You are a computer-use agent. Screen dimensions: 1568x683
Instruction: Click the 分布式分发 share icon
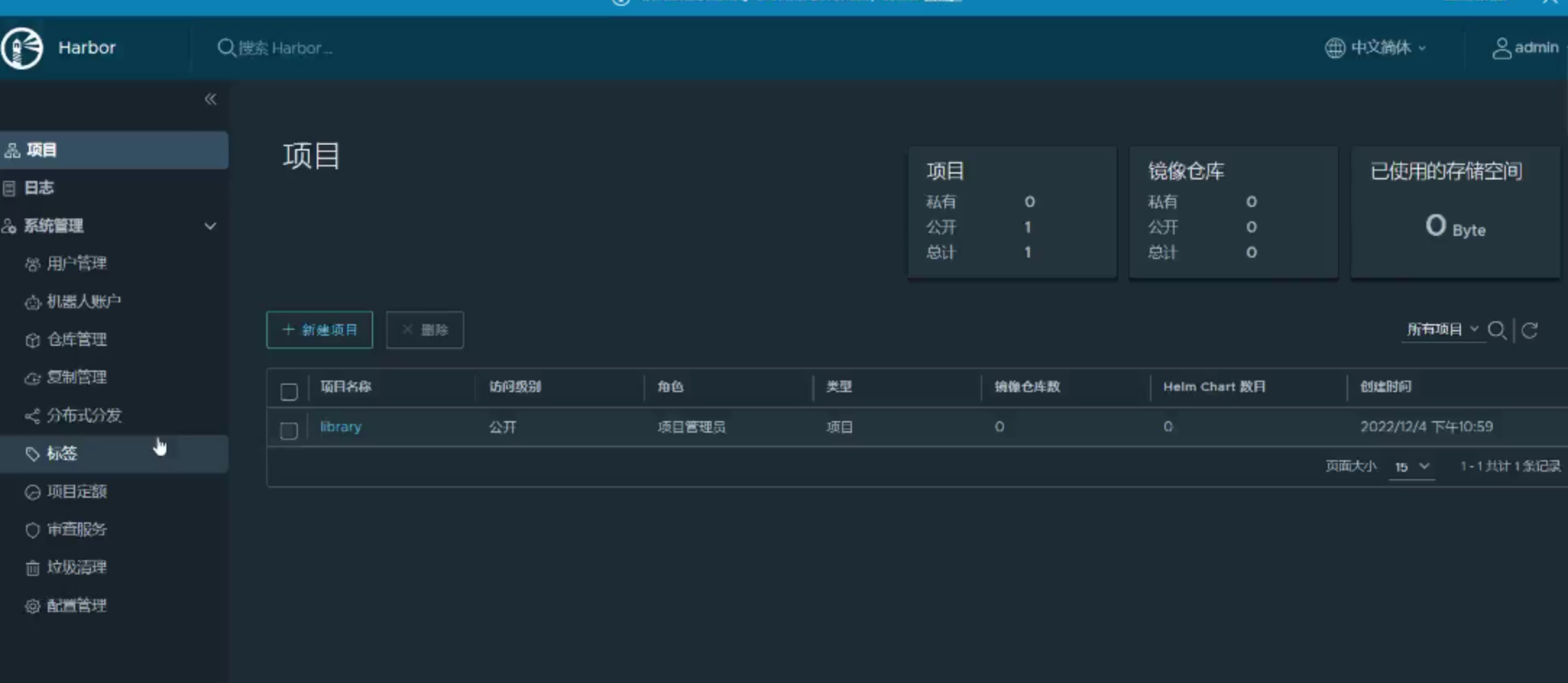33,416
